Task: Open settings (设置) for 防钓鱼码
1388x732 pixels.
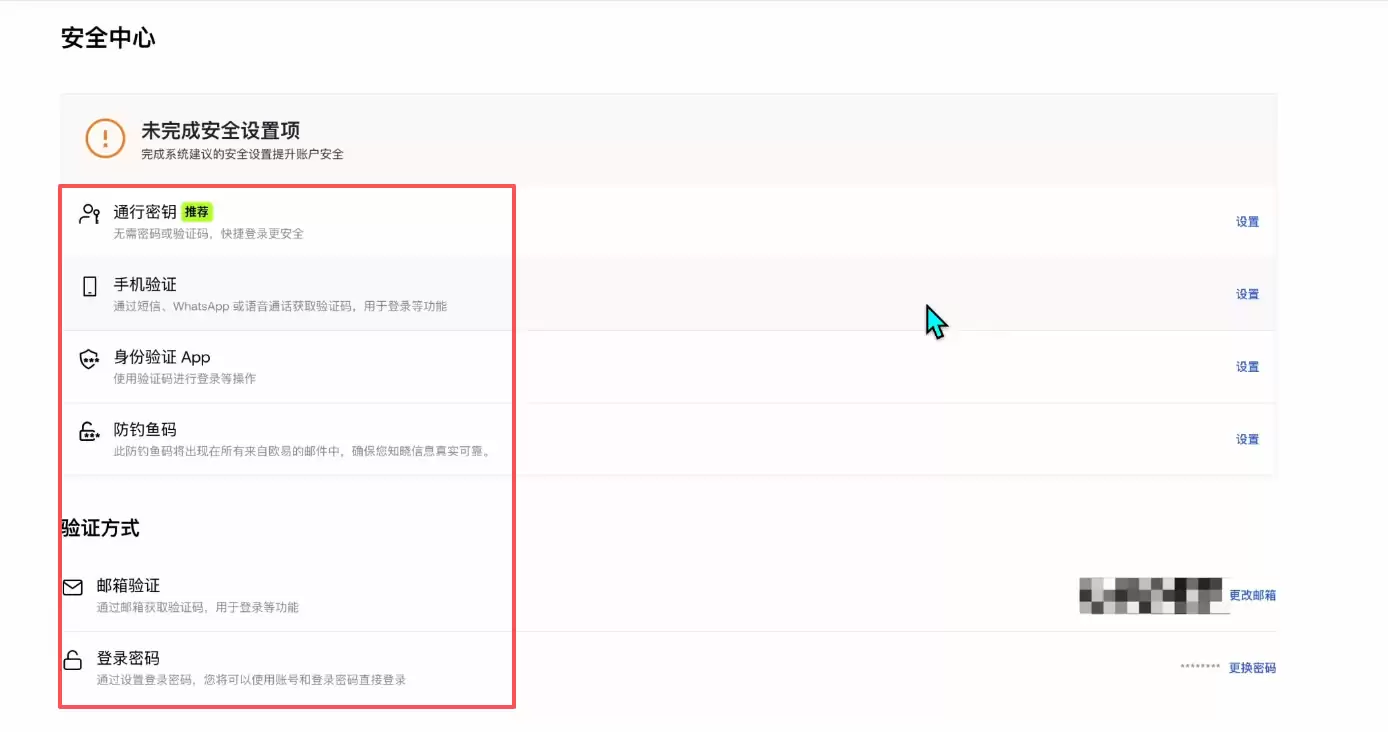Action: point(1246,438)
